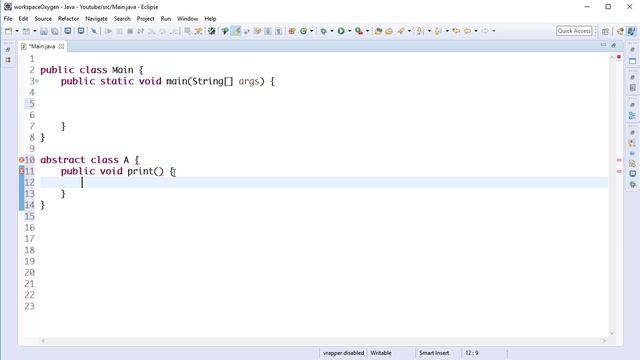Toggle the Use Step Filters button
Screen dimensions: 640x360
click(x=199, y=31)
